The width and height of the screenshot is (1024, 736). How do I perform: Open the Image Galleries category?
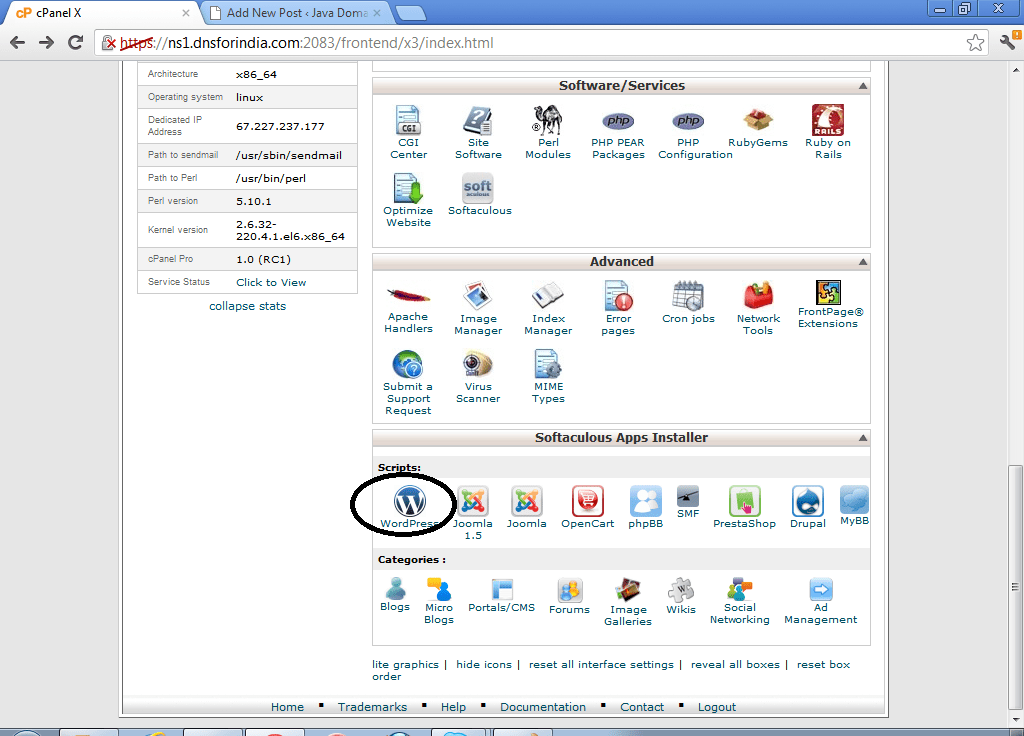[628, 603]
